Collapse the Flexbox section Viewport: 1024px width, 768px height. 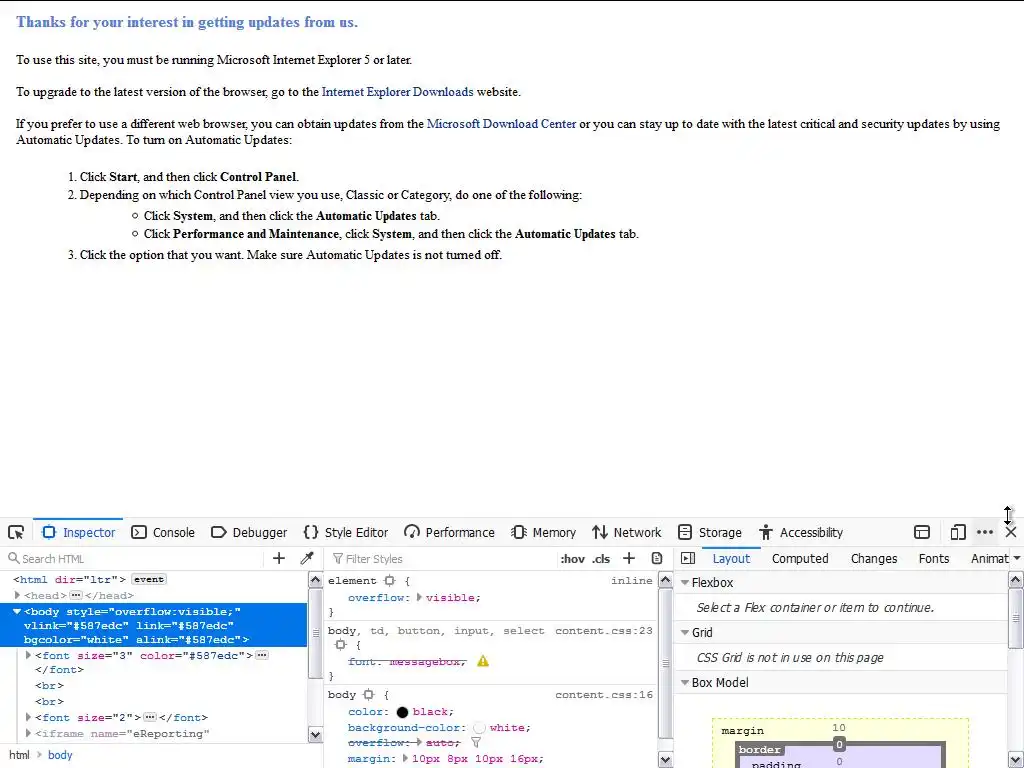pyautogui.click(x=685, y=583)
